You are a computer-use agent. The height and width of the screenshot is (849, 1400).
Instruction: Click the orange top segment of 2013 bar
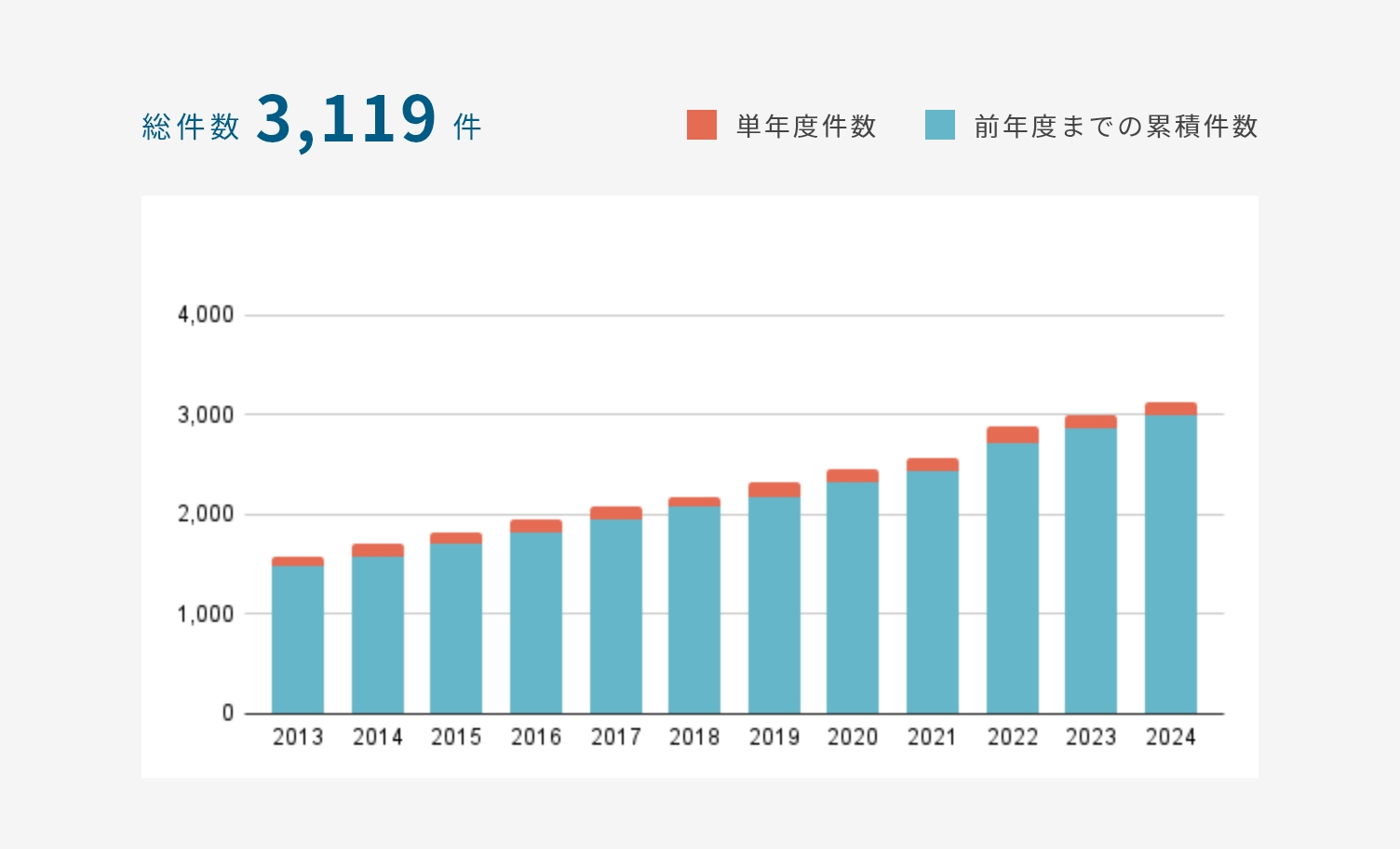click(x=298, y=561)
